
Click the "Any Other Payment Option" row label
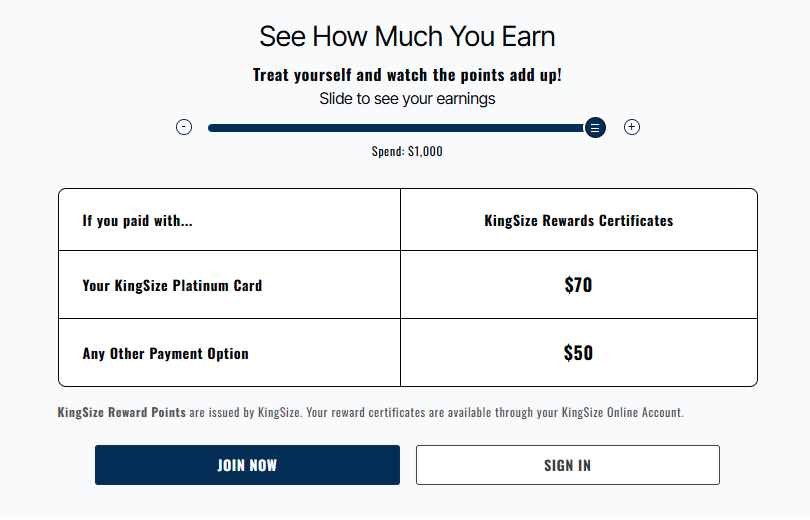pos(165,353)
